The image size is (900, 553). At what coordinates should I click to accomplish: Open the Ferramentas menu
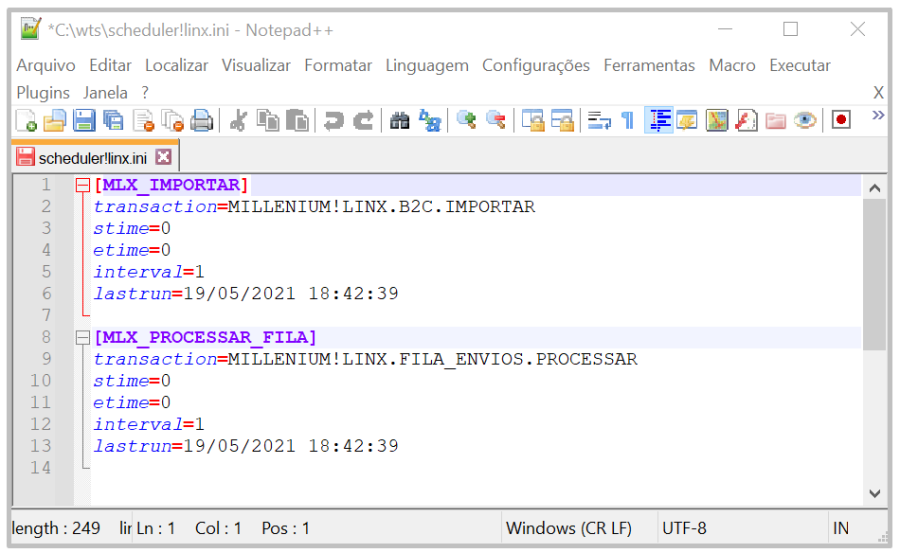[649, 65]
